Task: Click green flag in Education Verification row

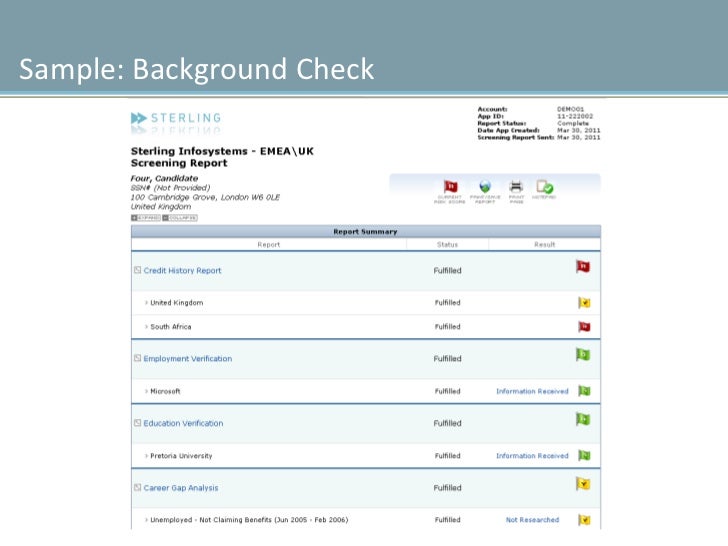Action: click(583, 419)
